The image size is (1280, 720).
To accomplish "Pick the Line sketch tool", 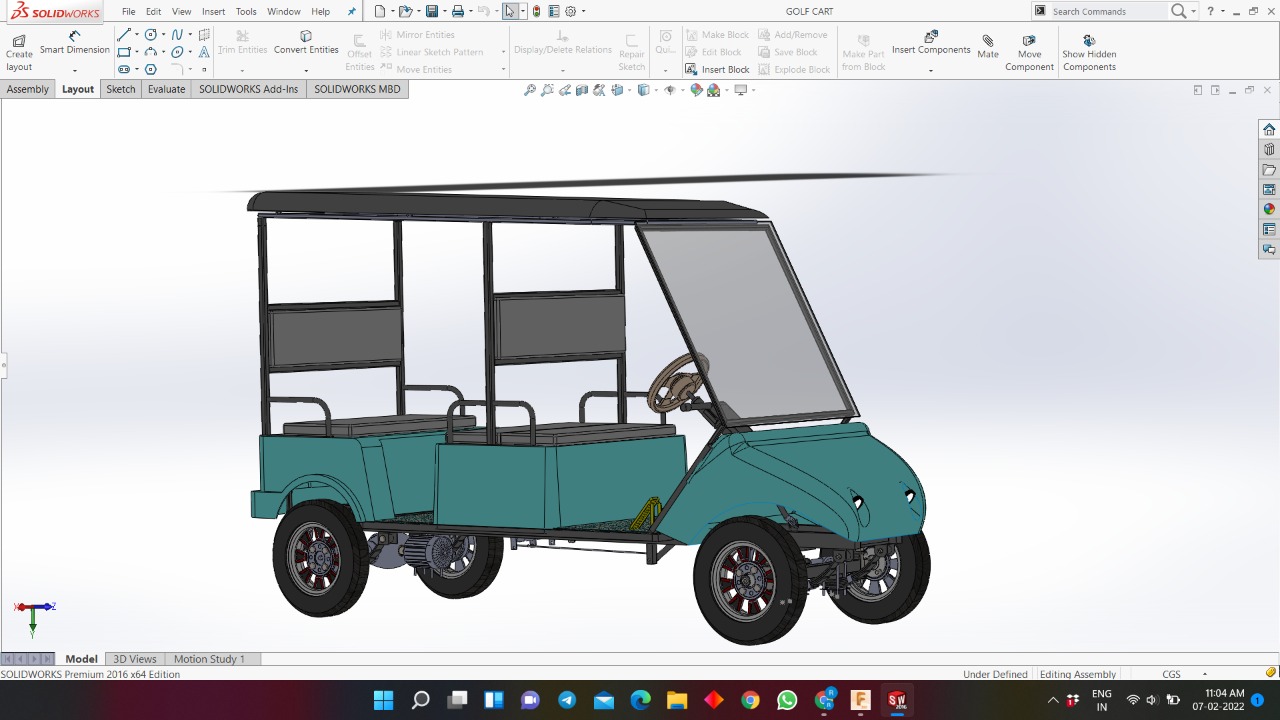I will coord(124,35).
